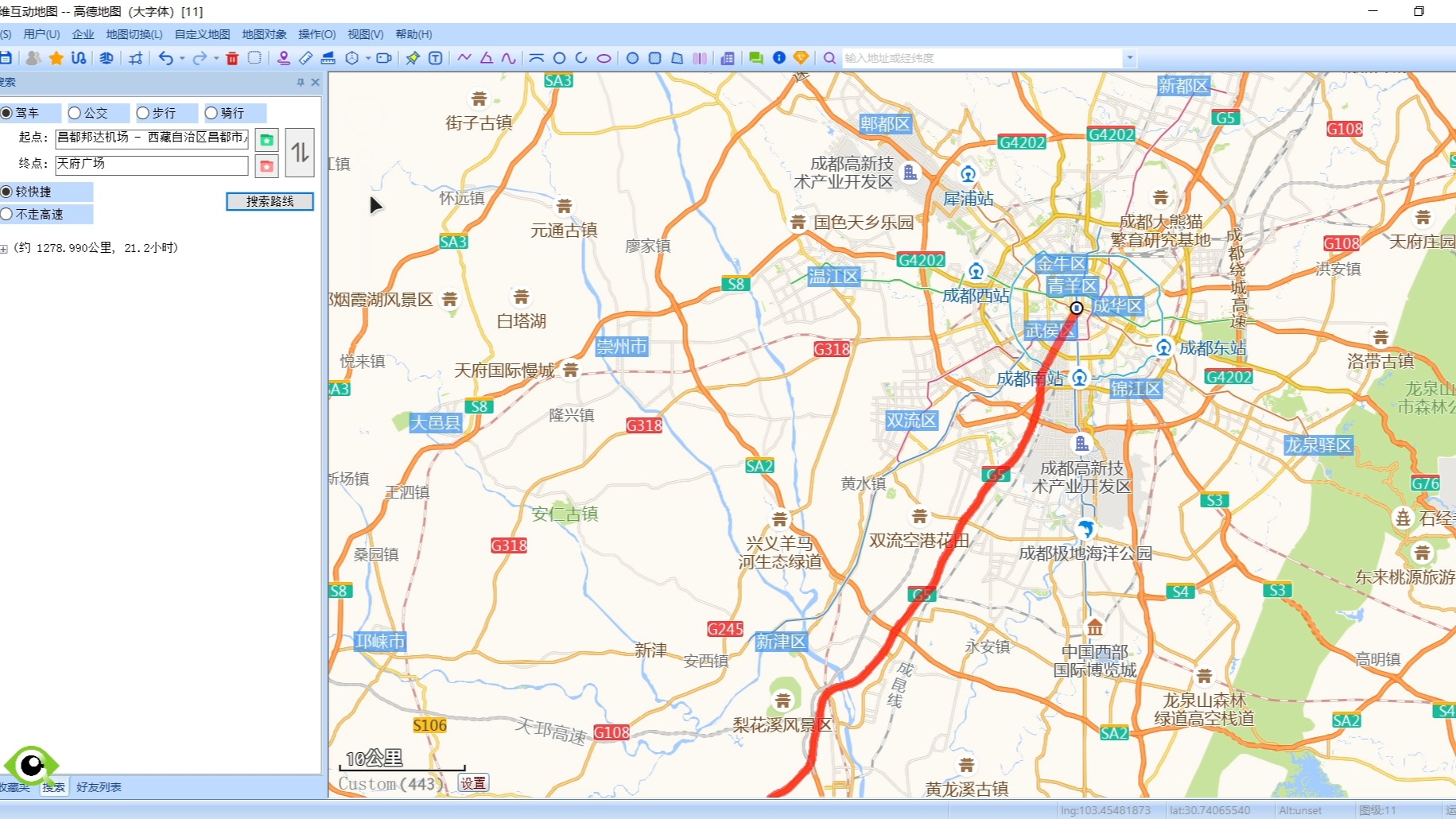Click the favorites star icon
The width and height of the screenshot is (1456, 819).
point(56,58)
